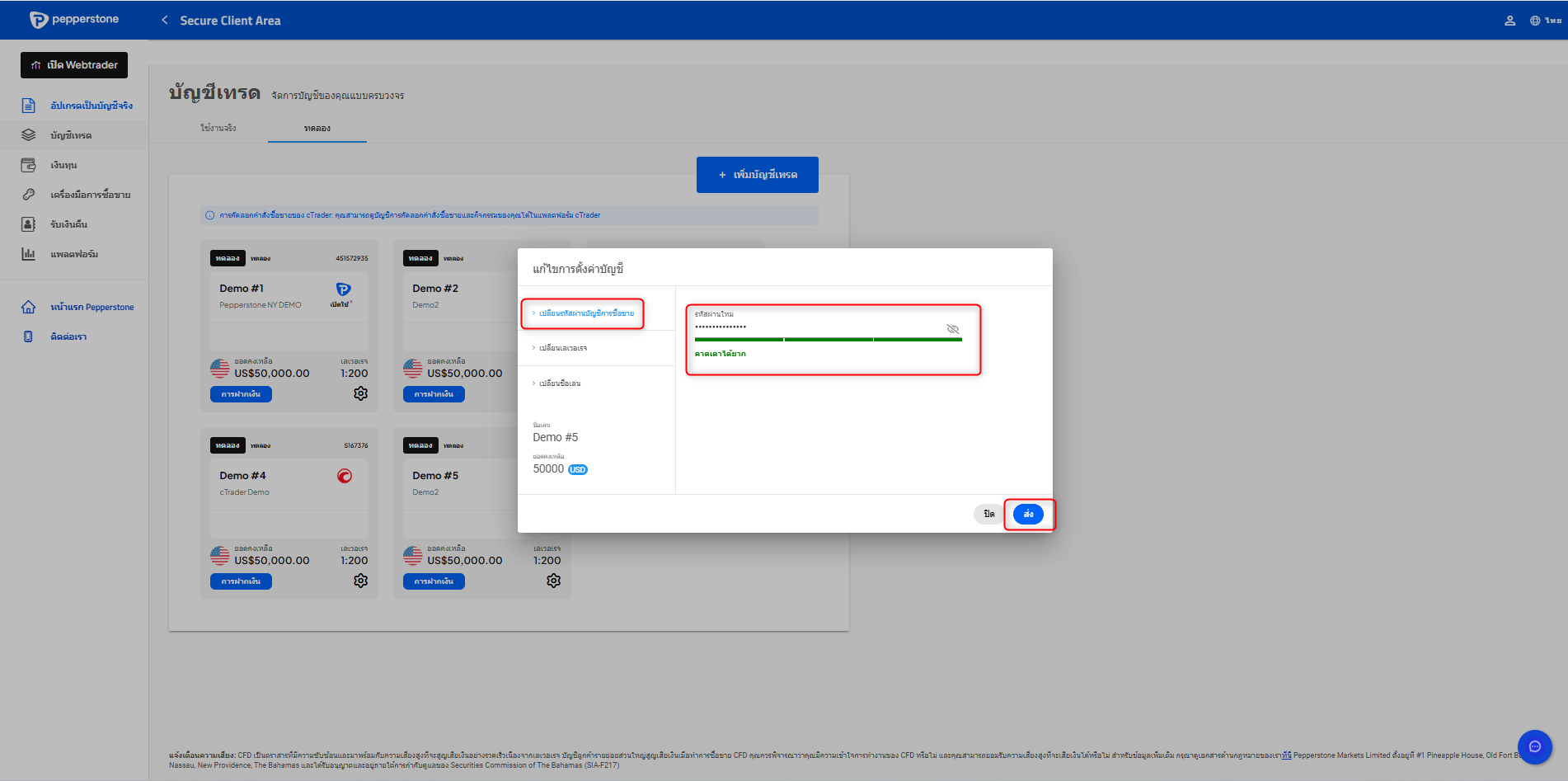Toggle password visibility eye icon
The width and height of the screenshot is (1568, 781).
[952, 329]
